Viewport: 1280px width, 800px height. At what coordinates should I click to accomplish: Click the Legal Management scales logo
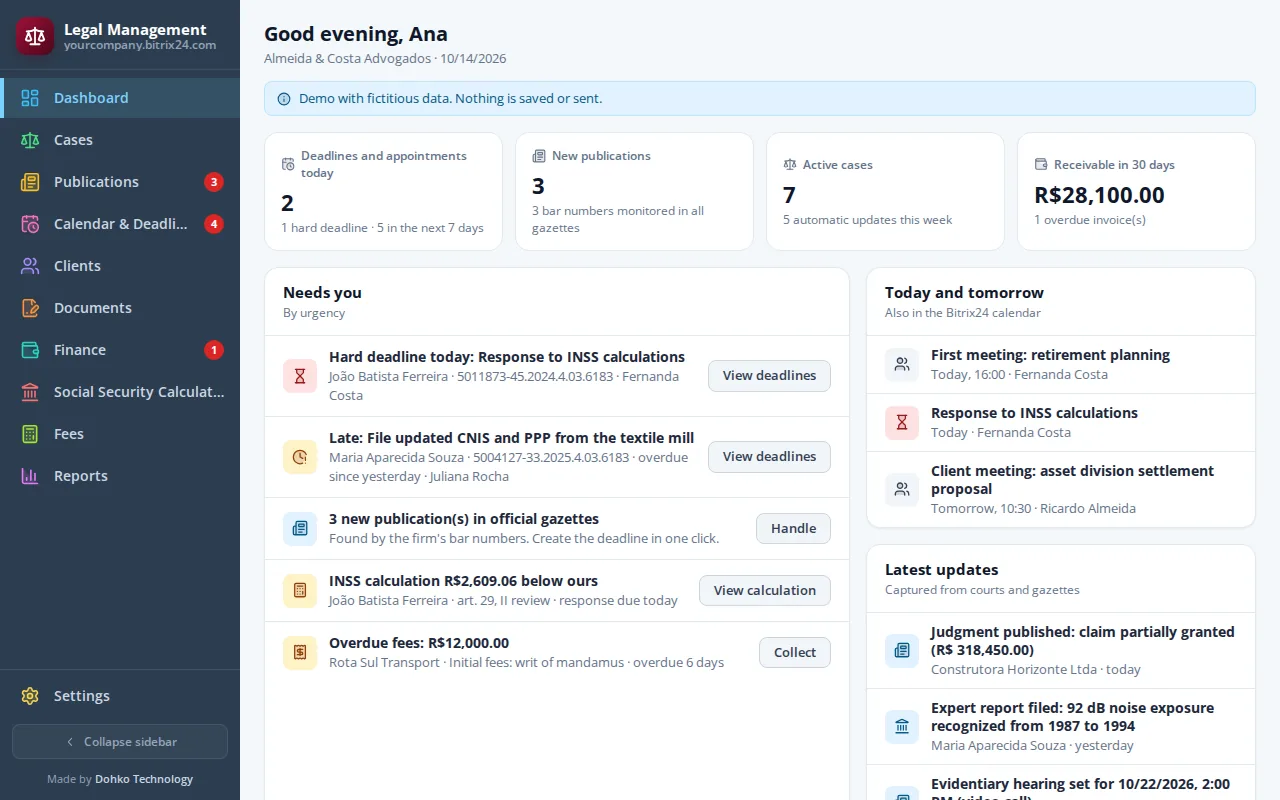[x=35, y=36]
